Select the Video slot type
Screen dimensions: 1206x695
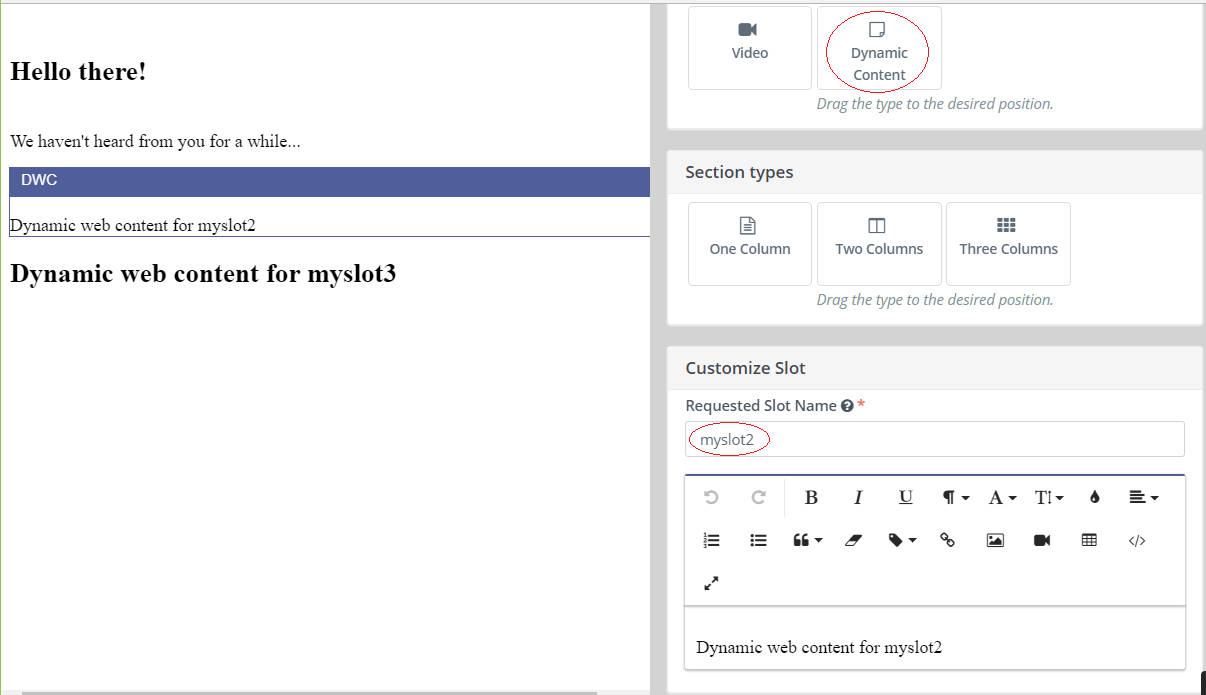750,47
